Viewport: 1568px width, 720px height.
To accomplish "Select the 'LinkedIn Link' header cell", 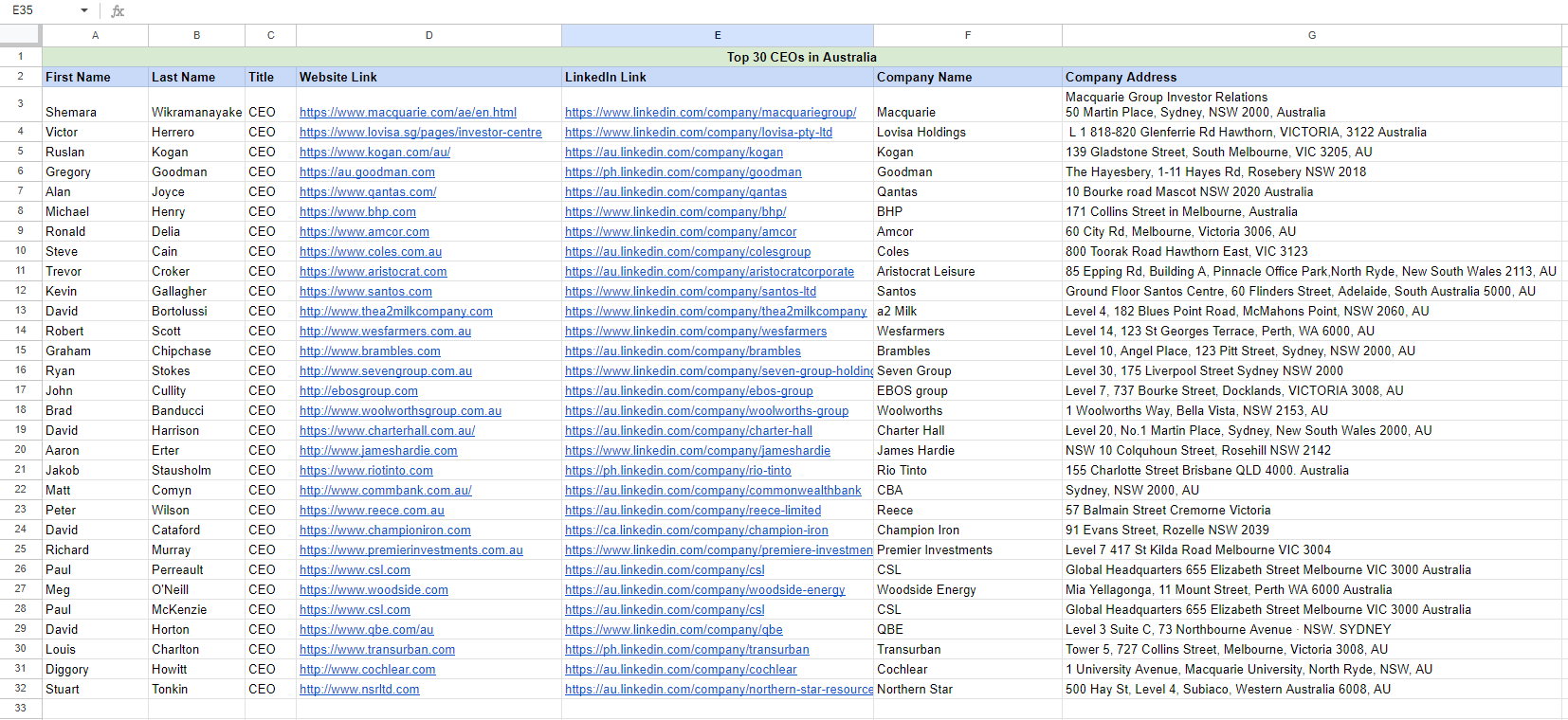I will coord(718,78).
